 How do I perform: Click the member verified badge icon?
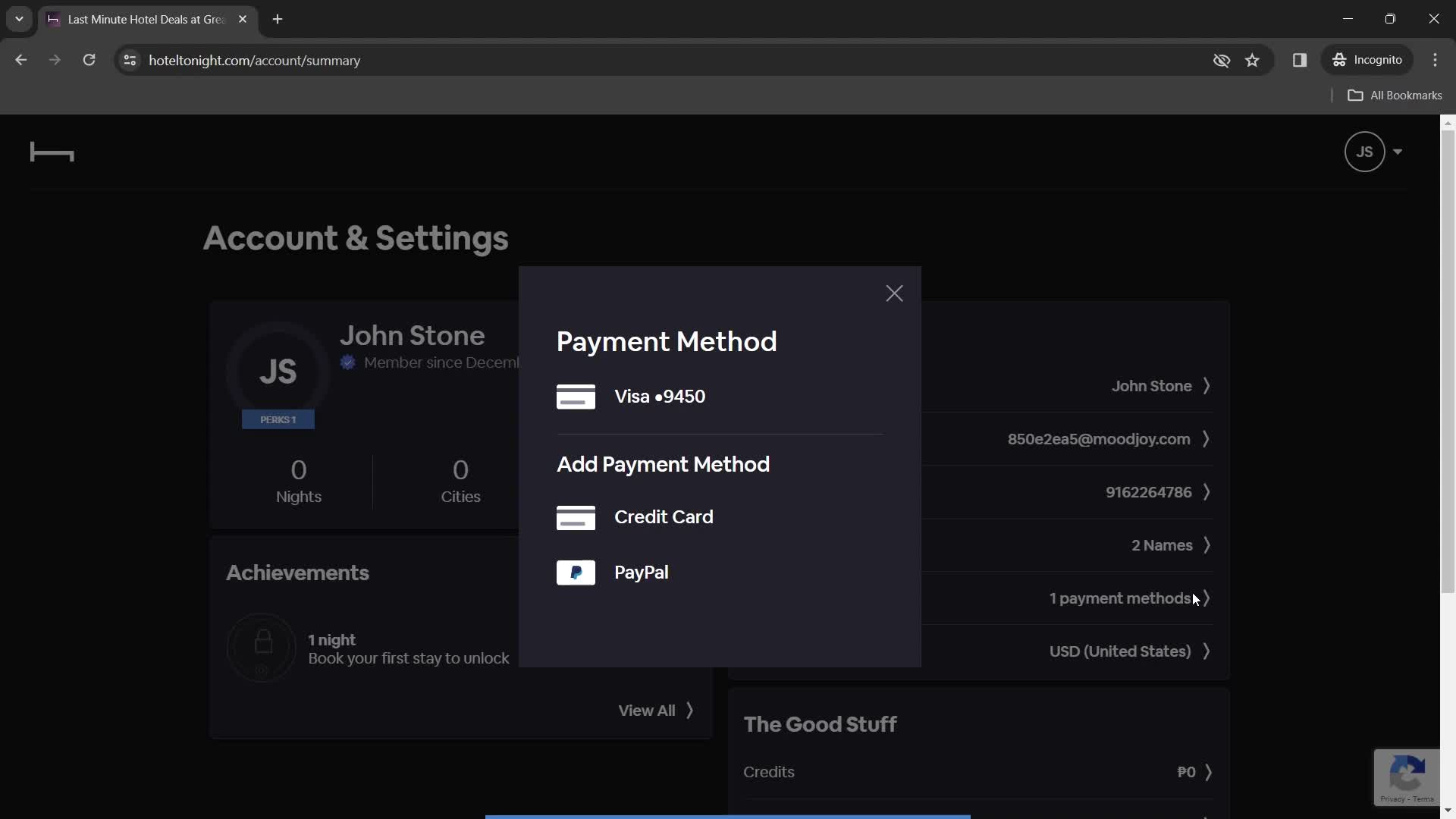pos(348,362)
